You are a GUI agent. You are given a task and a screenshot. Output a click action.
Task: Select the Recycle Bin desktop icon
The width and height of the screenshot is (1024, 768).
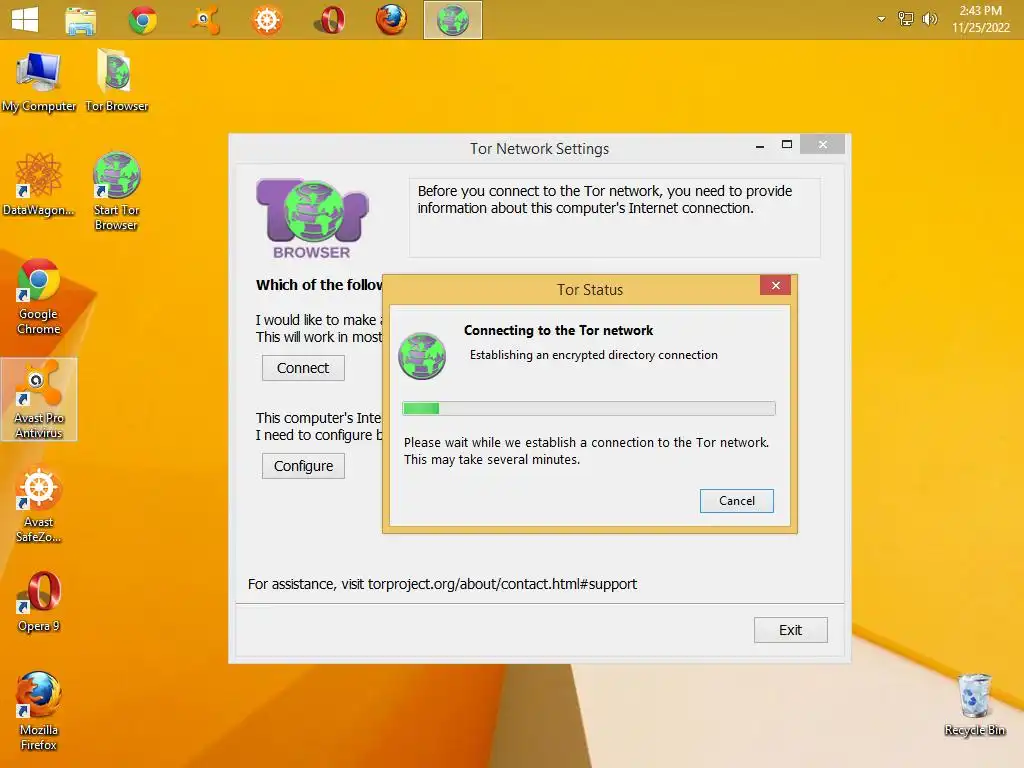point(974,705)
